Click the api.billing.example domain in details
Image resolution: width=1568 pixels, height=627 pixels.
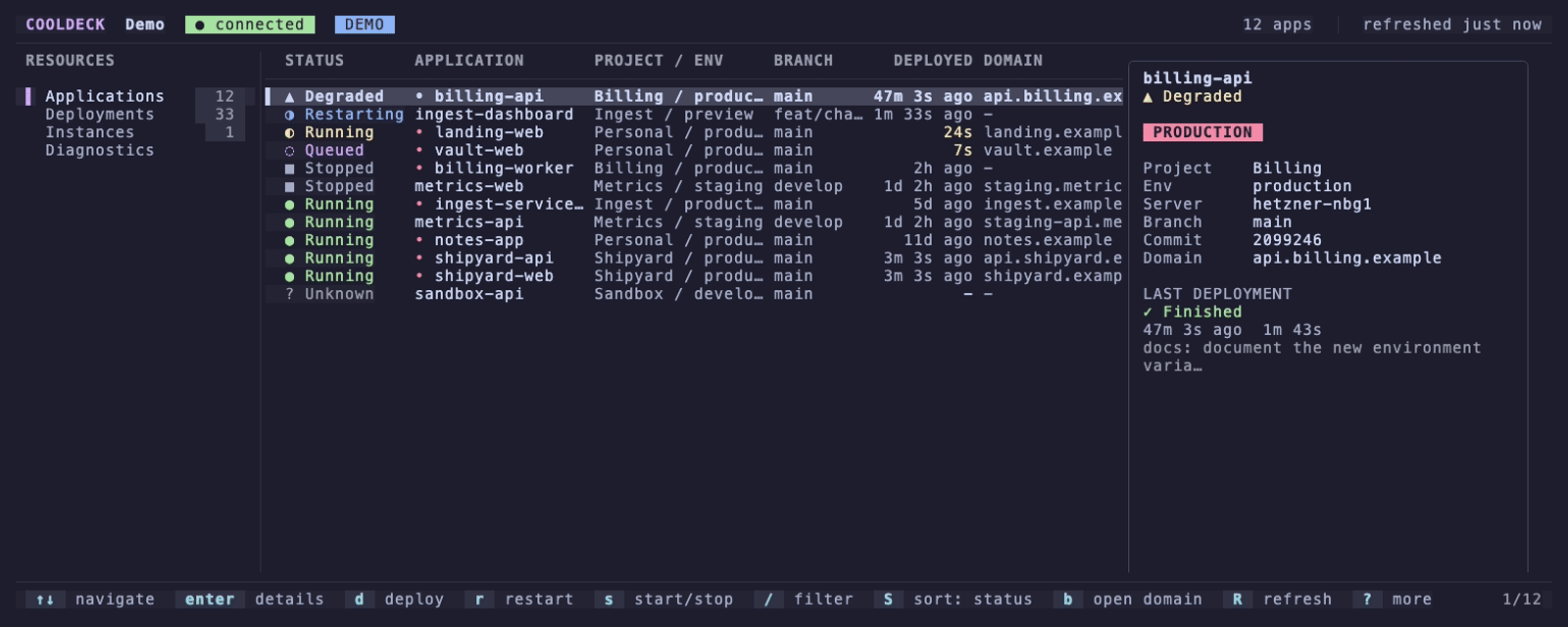[x=1347, y=259]
